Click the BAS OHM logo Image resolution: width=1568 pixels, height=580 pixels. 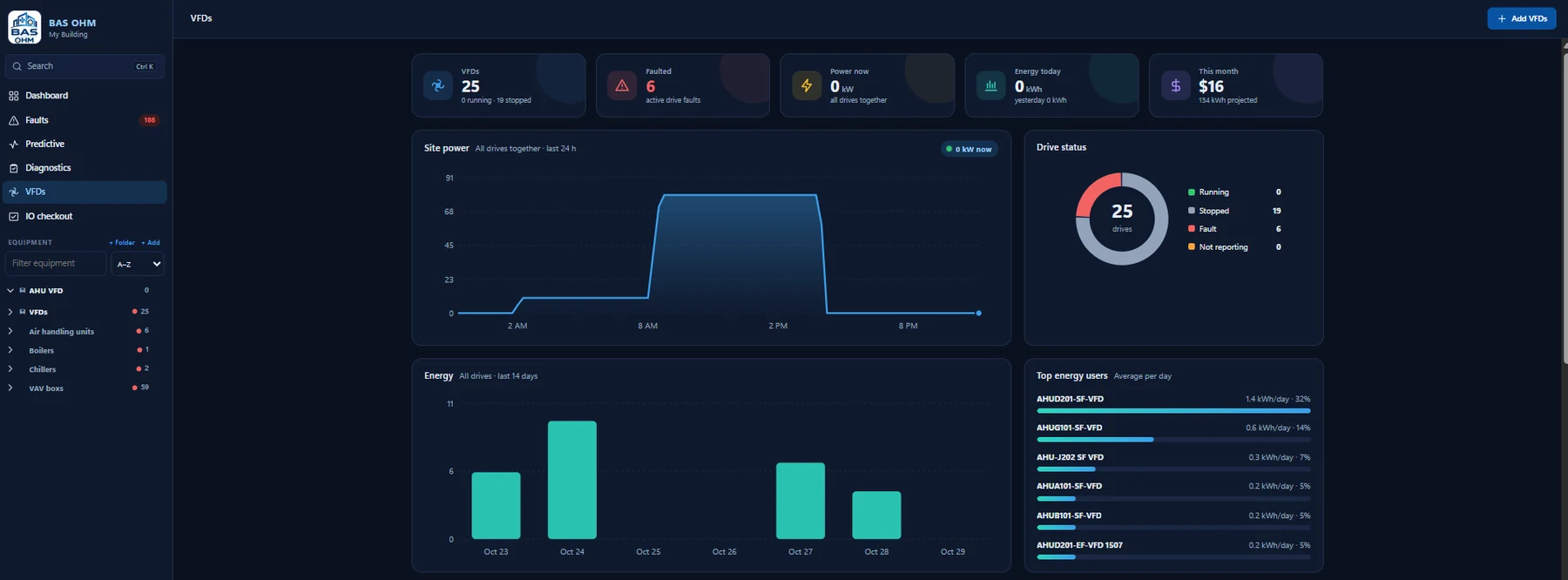click(24, 27)
